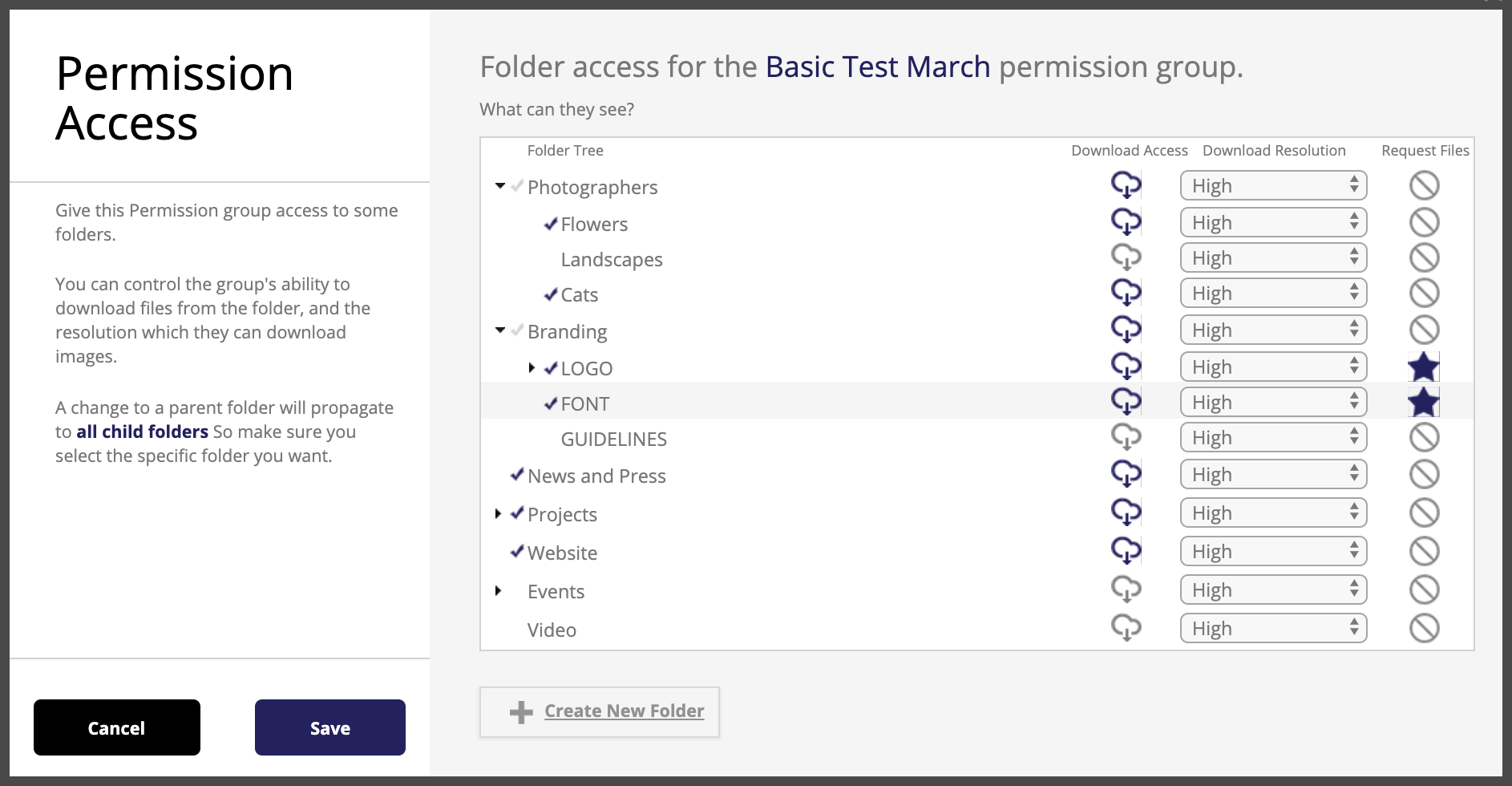The width and height of the screenshot is (1512, 786).
Task: Click the download cloud icon for Flowers
Action: [x=1126, y=222]
